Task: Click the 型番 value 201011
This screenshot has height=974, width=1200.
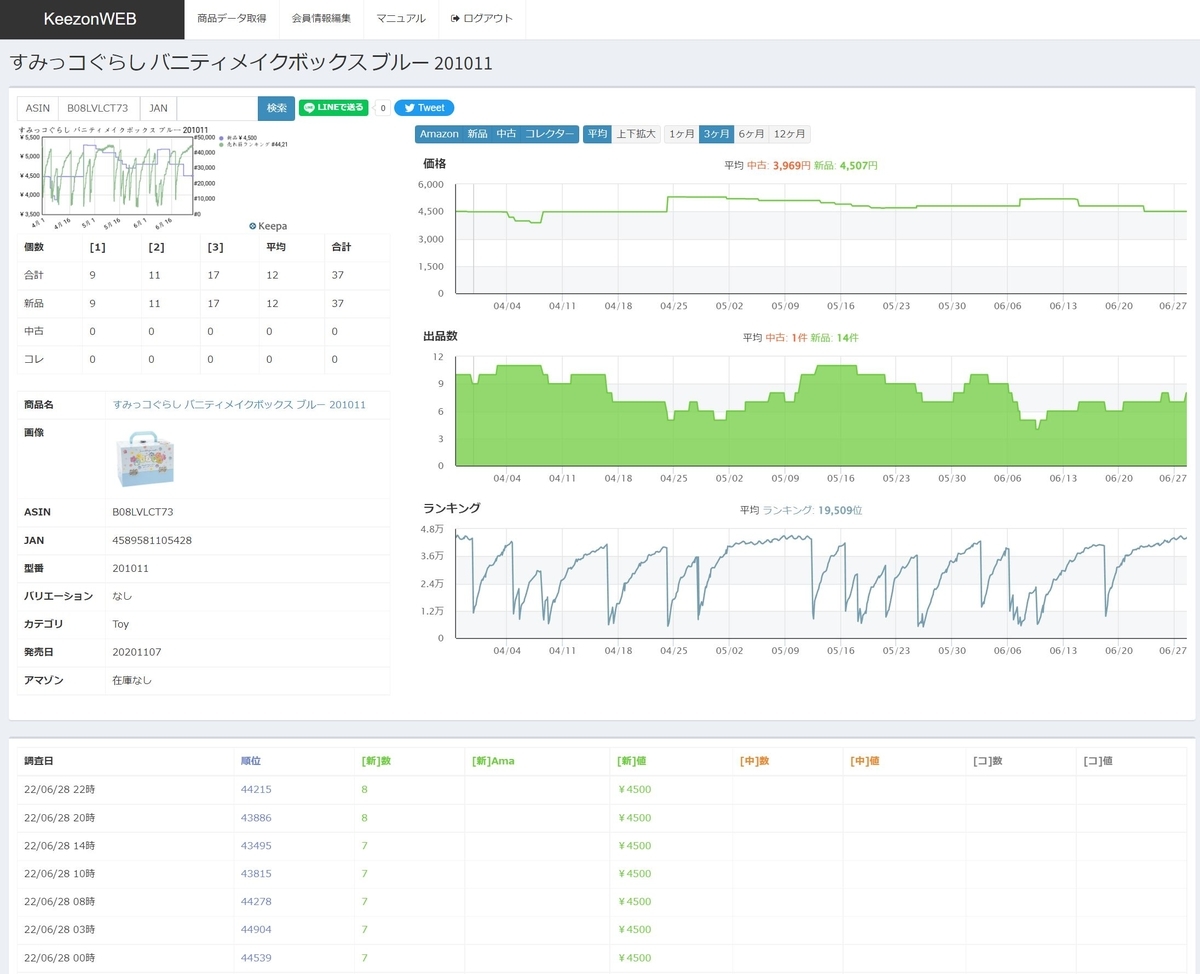Action: pyautogui.click(x=130, y=568)
